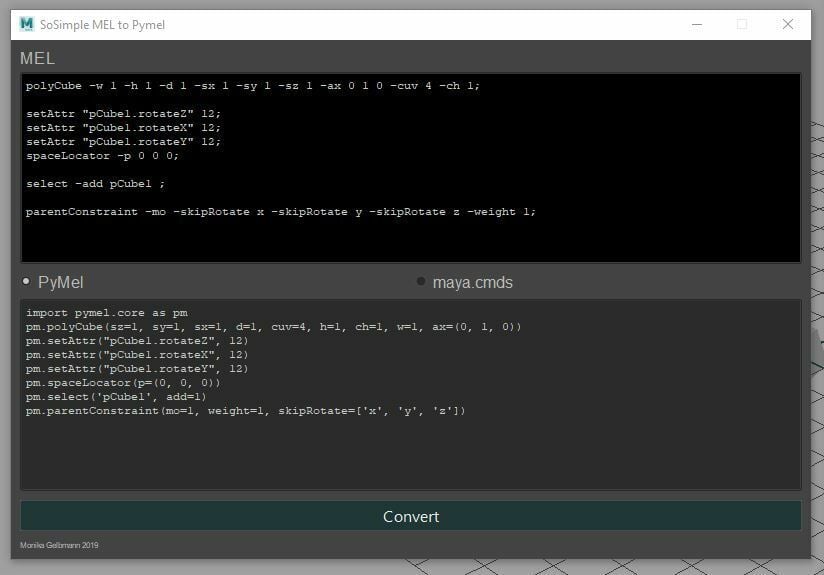824x575 pixels.
Task: Click the spaceLocator -p 0 0 0; line
Action: point(102,156)
